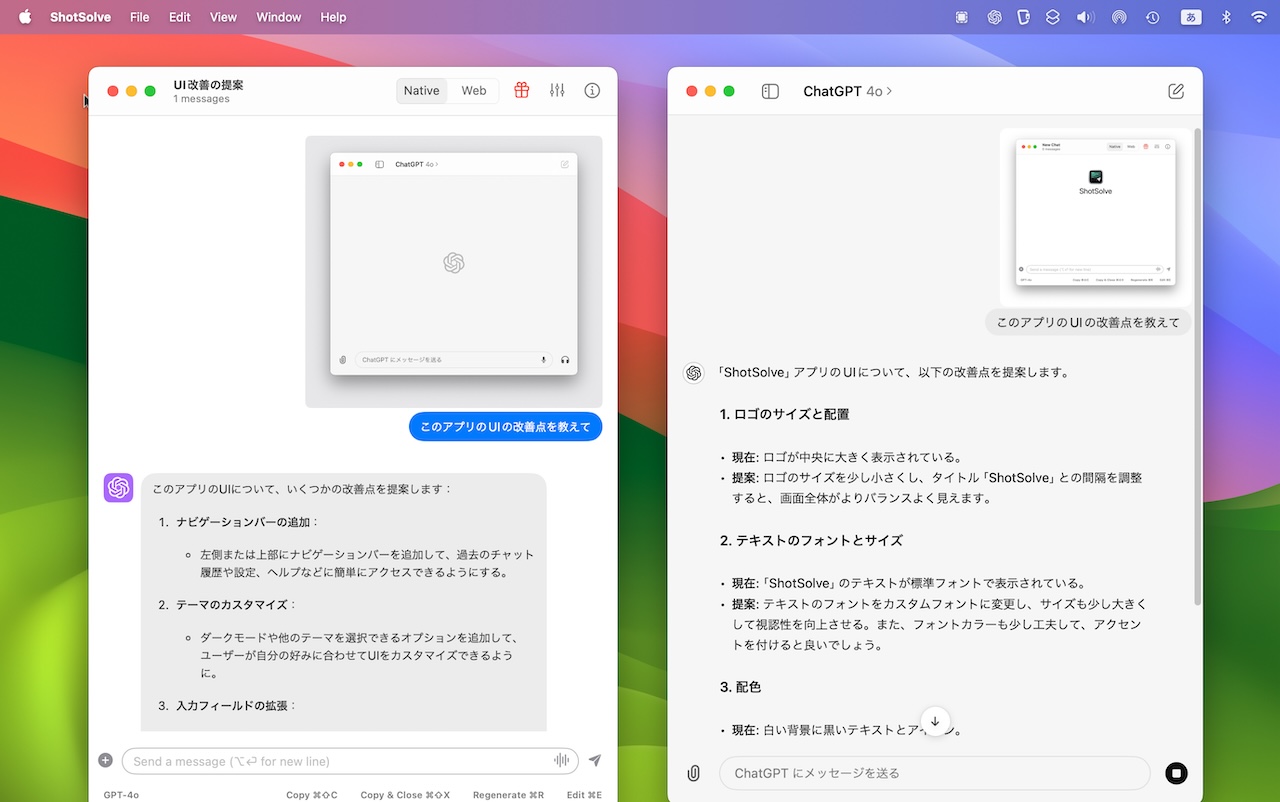
Task: Open the Edit menu
Action: (x=180, y=17)
